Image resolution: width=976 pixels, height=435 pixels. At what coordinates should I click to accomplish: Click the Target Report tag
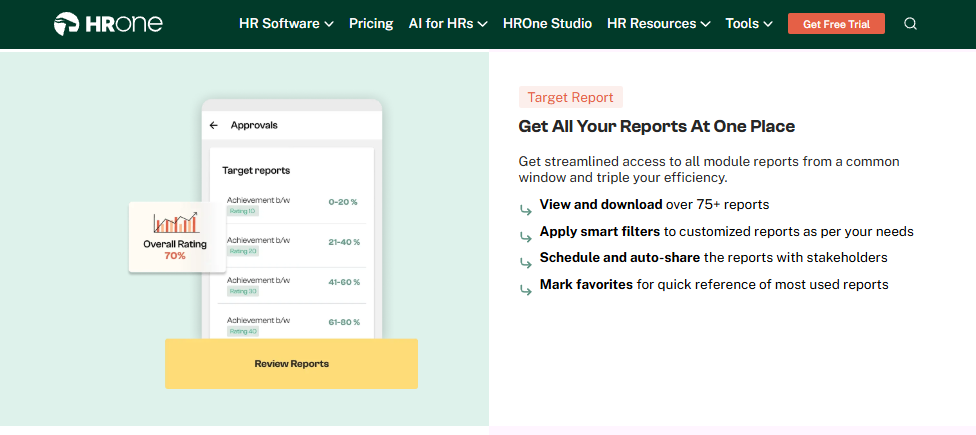(x=571, y=97)
